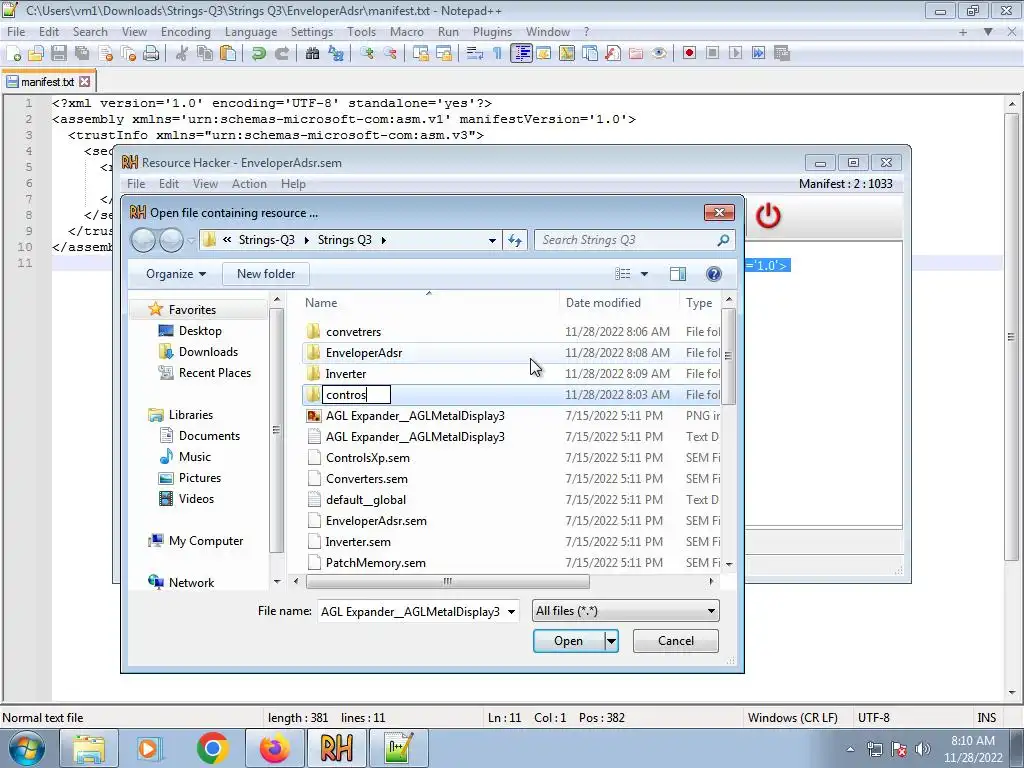Screen dimensions: 1024x768
Task: Select the EnveloperAdsr.sem file
Action: pos(376,521)
